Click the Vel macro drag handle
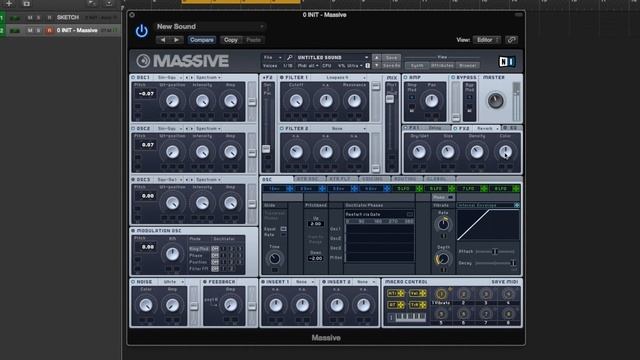Screen dimensions: 640x360 (x=423, y=293)
